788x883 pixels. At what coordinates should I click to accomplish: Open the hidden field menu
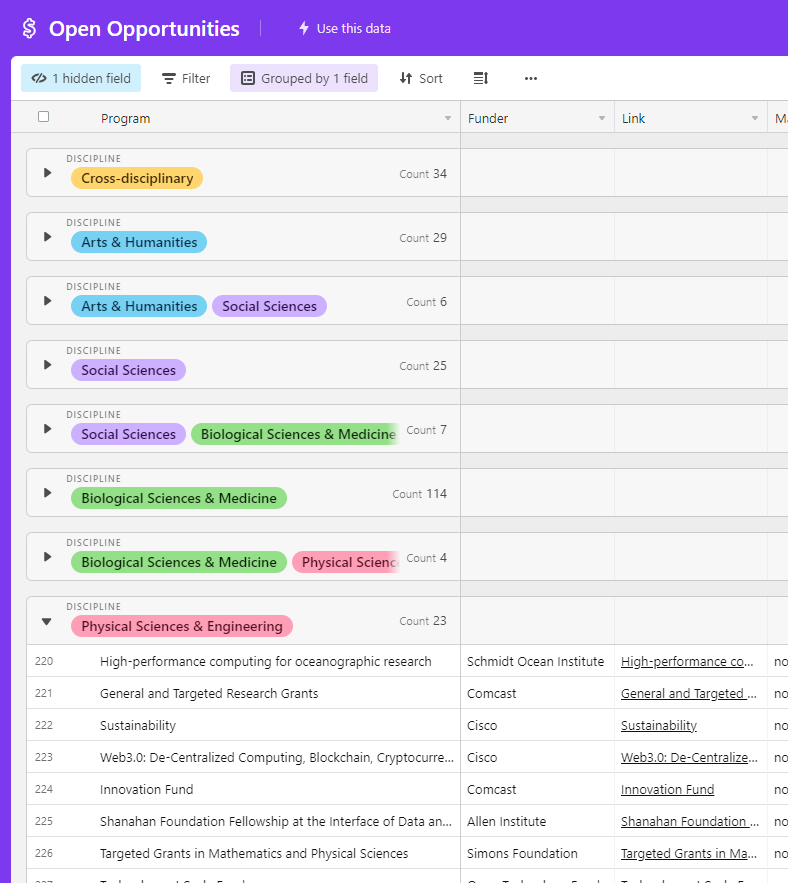coord(81,78)
